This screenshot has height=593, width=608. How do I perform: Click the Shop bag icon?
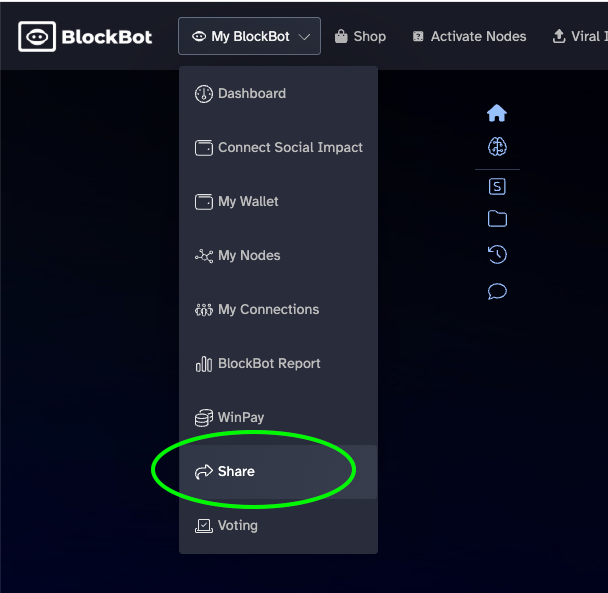pyautogui.click(x=341, y=36)
